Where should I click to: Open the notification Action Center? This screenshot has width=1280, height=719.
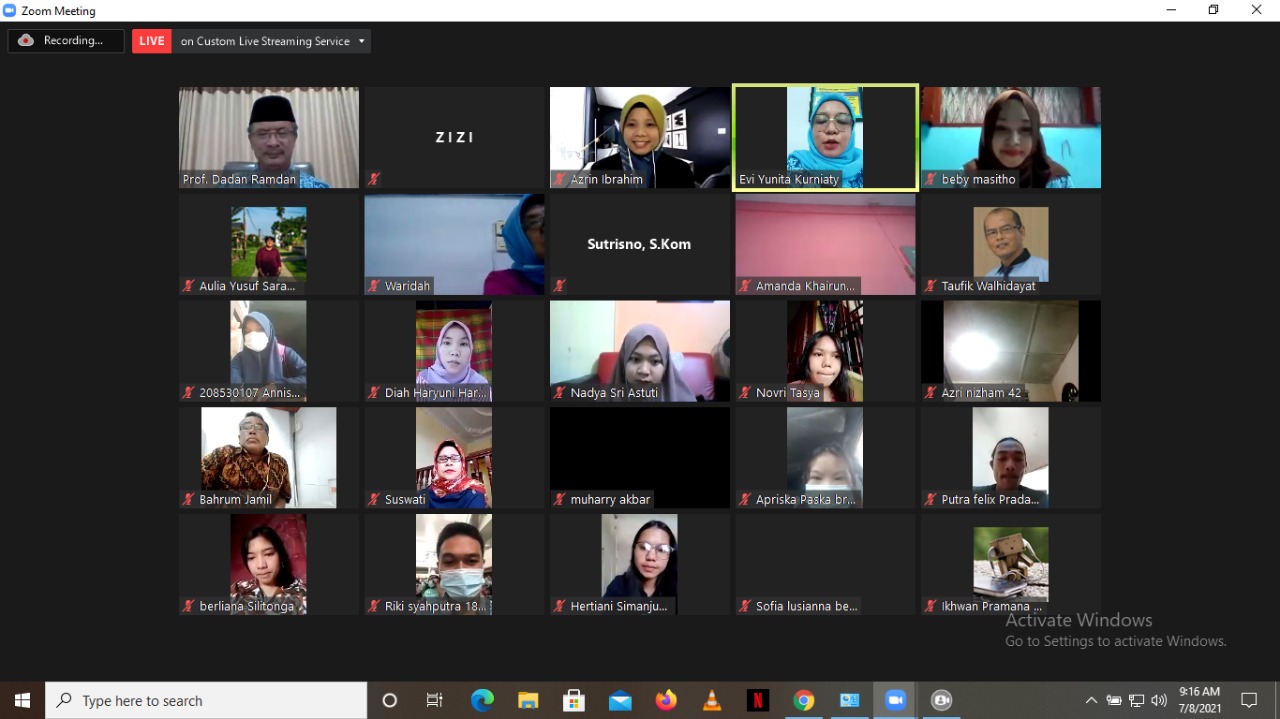(x=1249, y=701)
